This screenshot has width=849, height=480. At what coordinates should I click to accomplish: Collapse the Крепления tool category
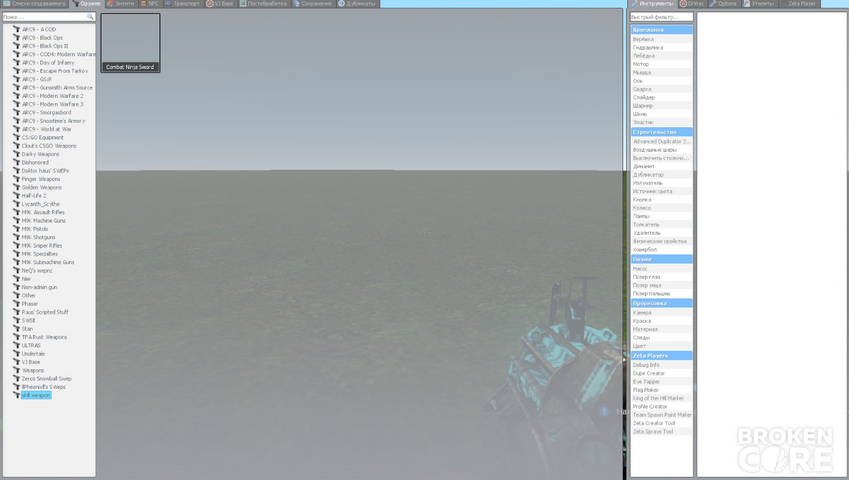click(x=661, y=30)
